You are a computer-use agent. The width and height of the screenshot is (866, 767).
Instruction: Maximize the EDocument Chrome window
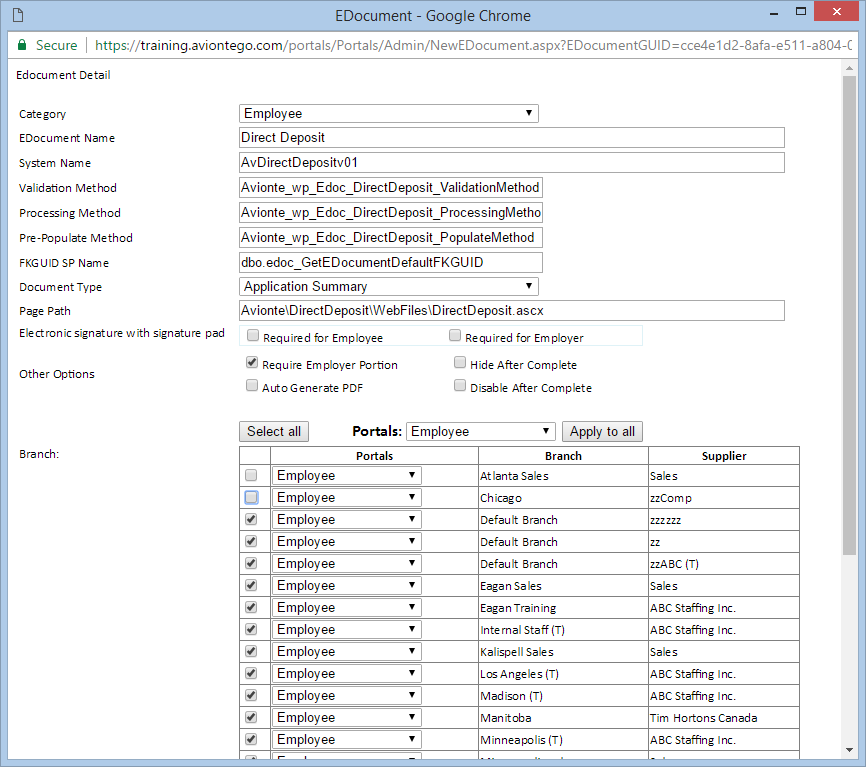801,12
